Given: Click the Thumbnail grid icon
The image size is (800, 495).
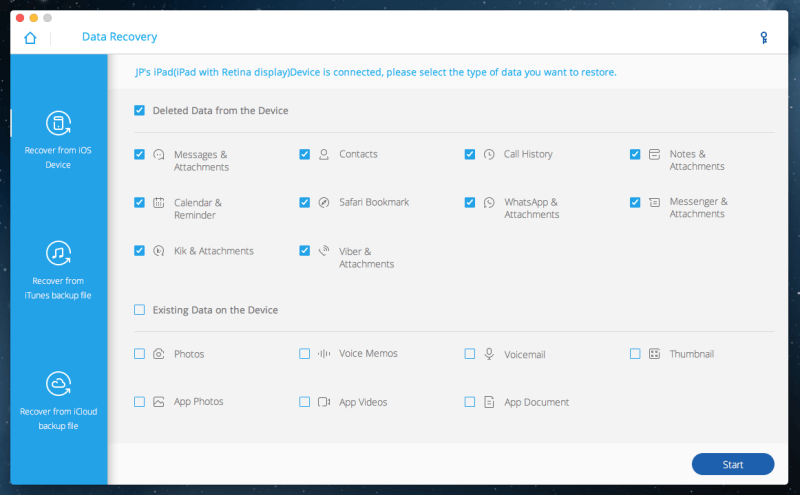Looking at the screenshot, I should 654,354.
